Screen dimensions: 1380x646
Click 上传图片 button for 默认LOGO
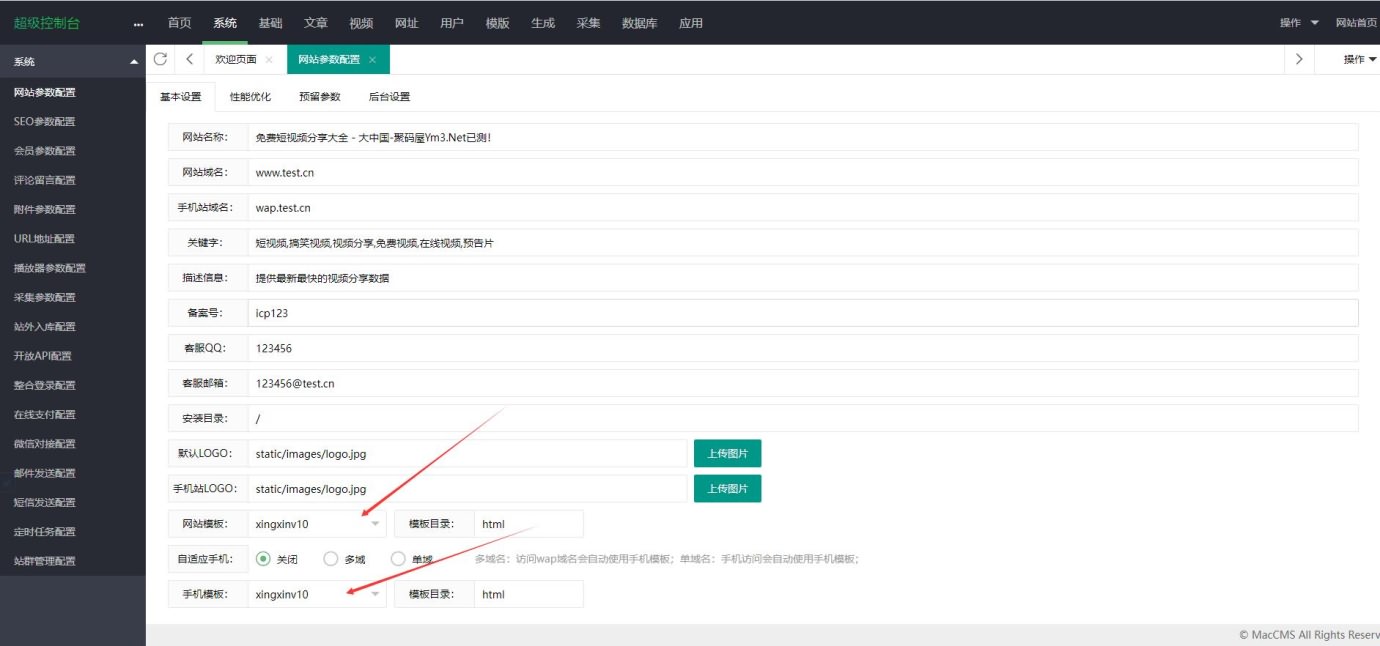(x=728, y=454)
